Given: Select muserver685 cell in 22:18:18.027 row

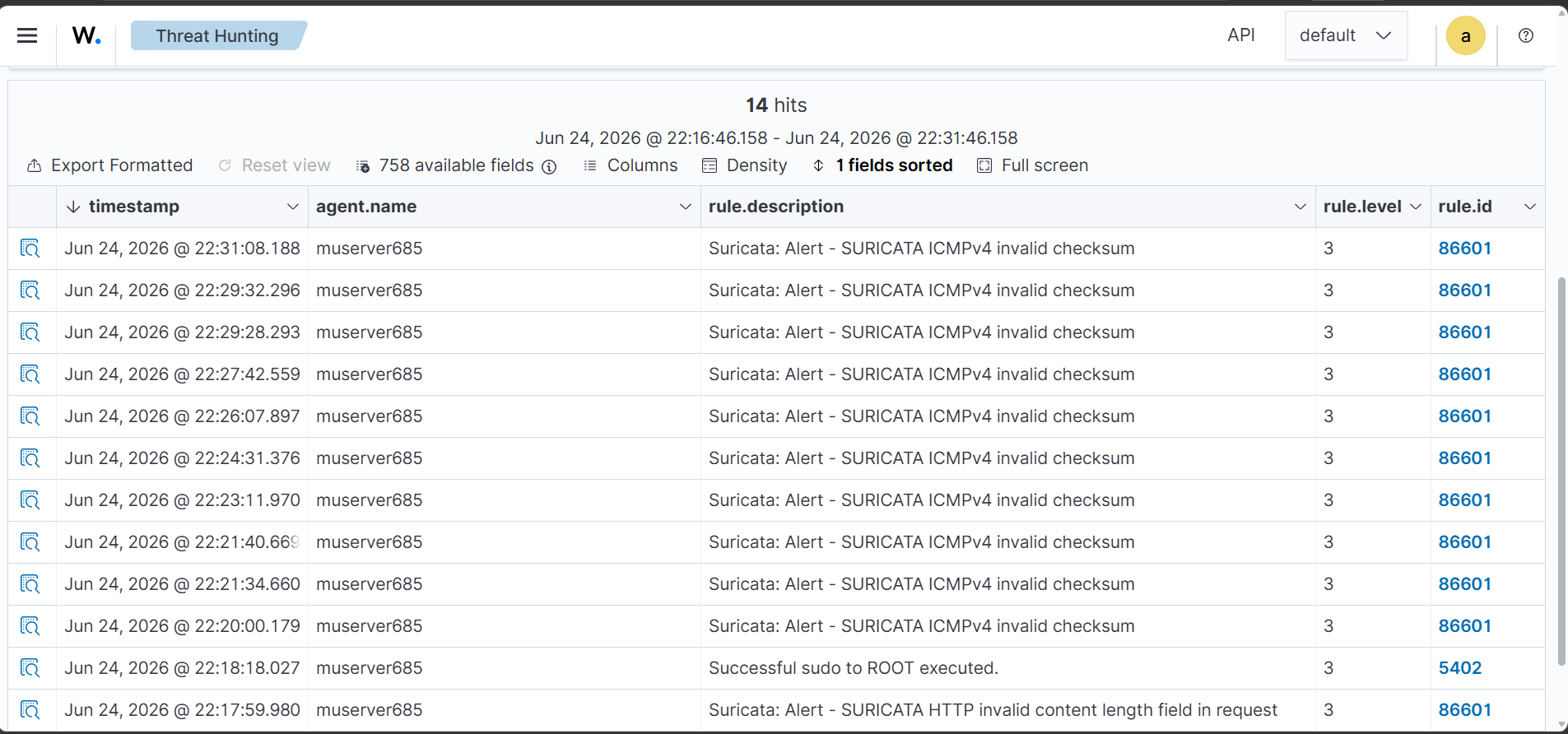Looking at the screenshot, I should pos(504,668).
